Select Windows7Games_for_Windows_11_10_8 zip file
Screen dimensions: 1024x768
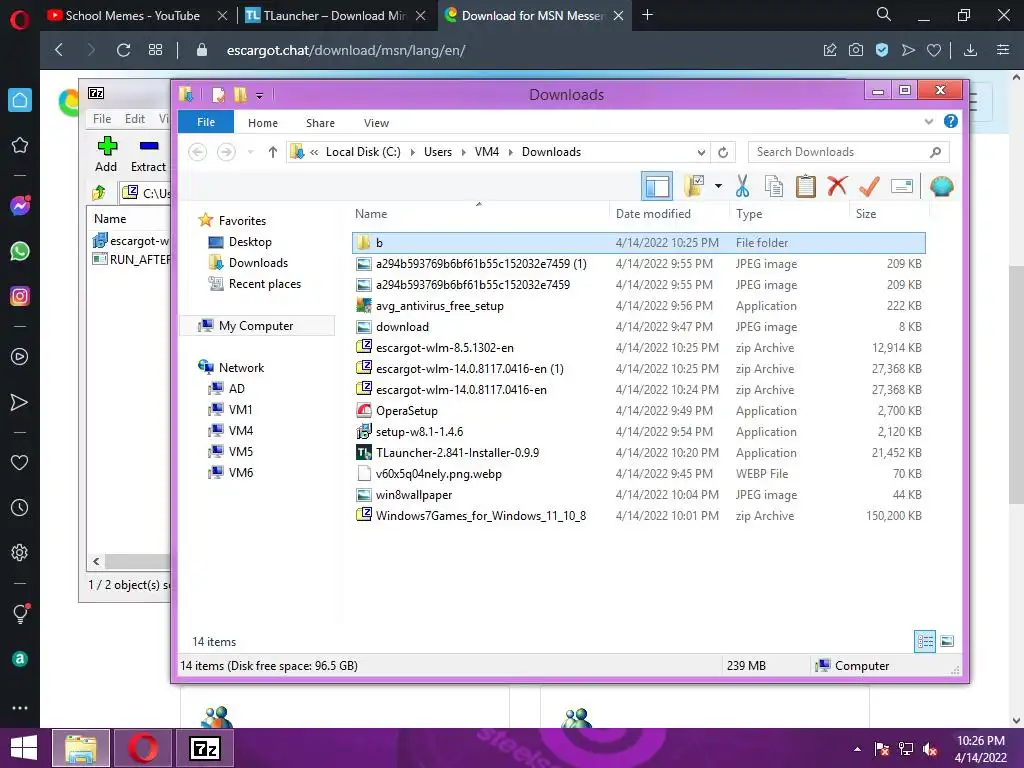639,516
